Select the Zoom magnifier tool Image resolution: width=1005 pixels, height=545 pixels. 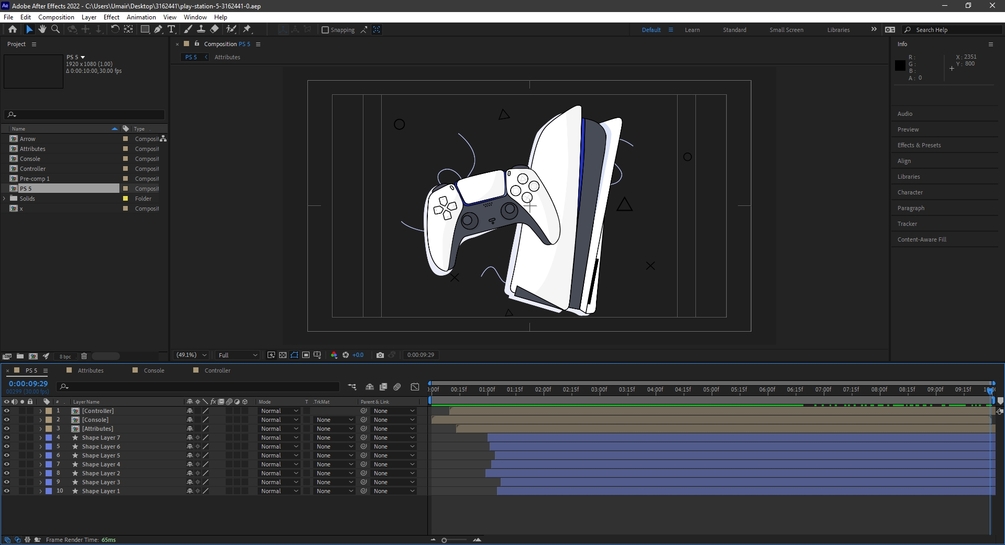[53, 30]
